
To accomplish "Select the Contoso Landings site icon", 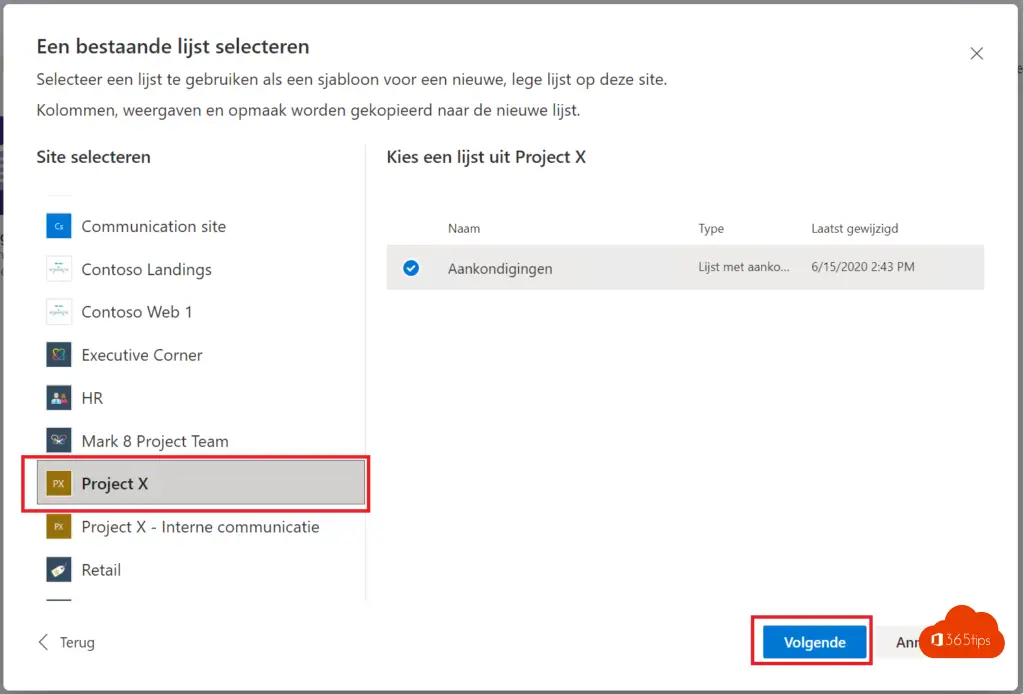I will tap(59, 269).
